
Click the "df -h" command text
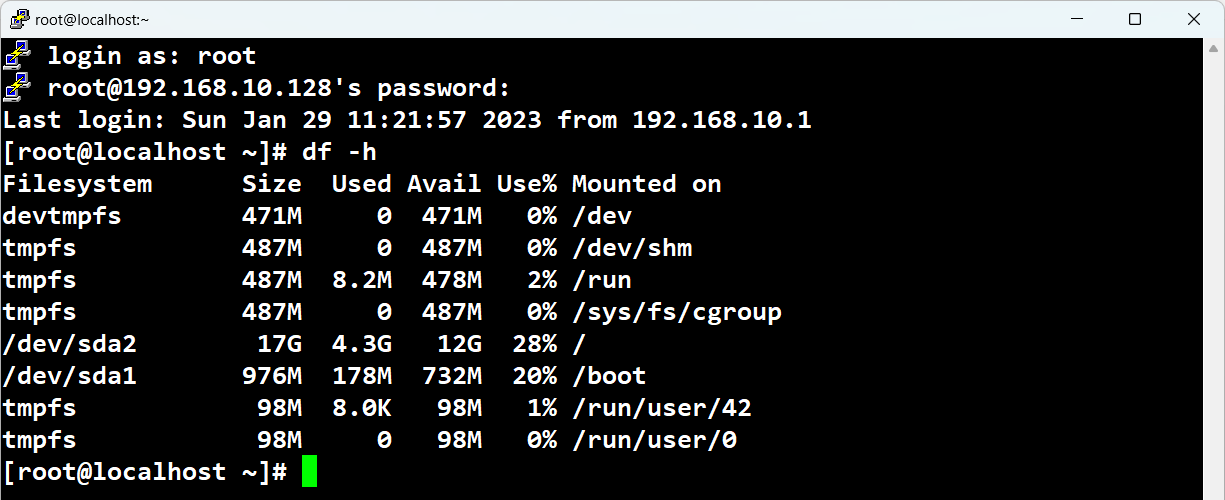pos(339,152)
